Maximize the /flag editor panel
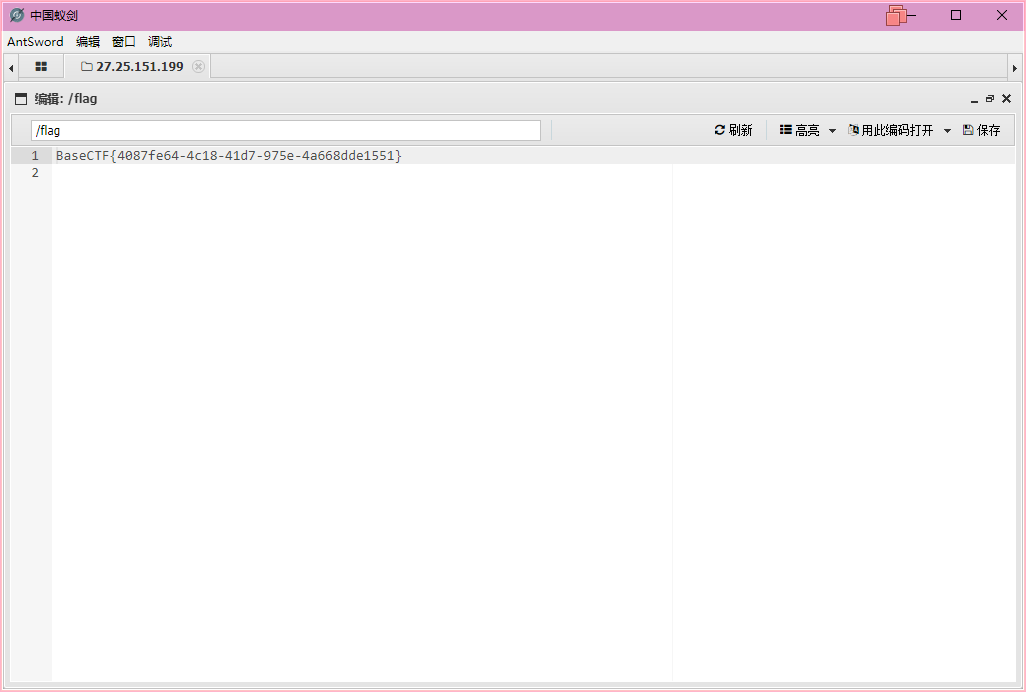Screen dimensions: 1026x692 point(990,99)
